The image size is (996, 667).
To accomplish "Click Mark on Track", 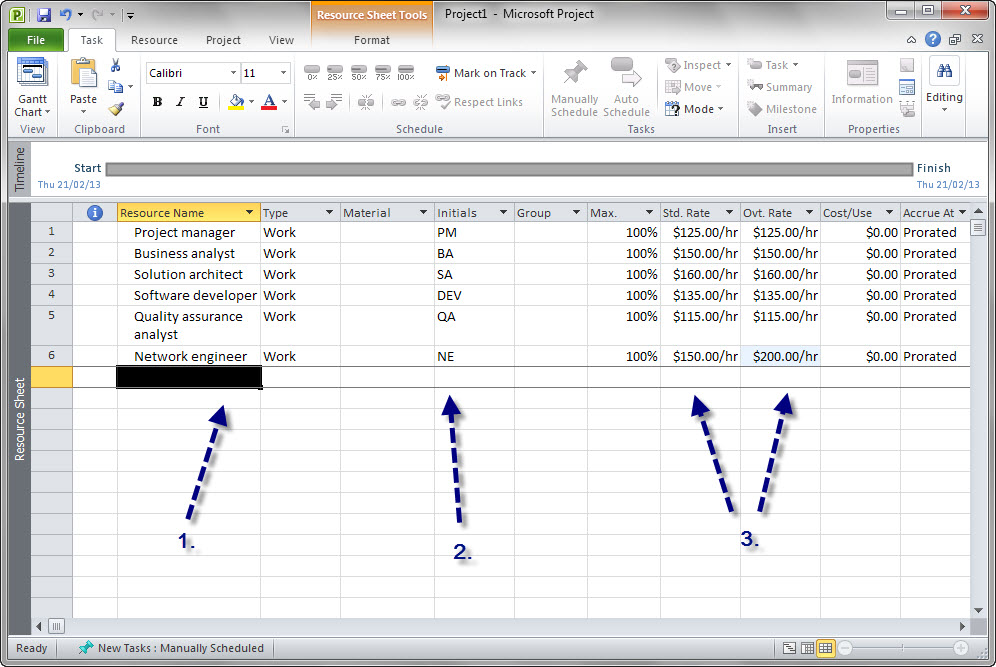I will tap(486, 72).
